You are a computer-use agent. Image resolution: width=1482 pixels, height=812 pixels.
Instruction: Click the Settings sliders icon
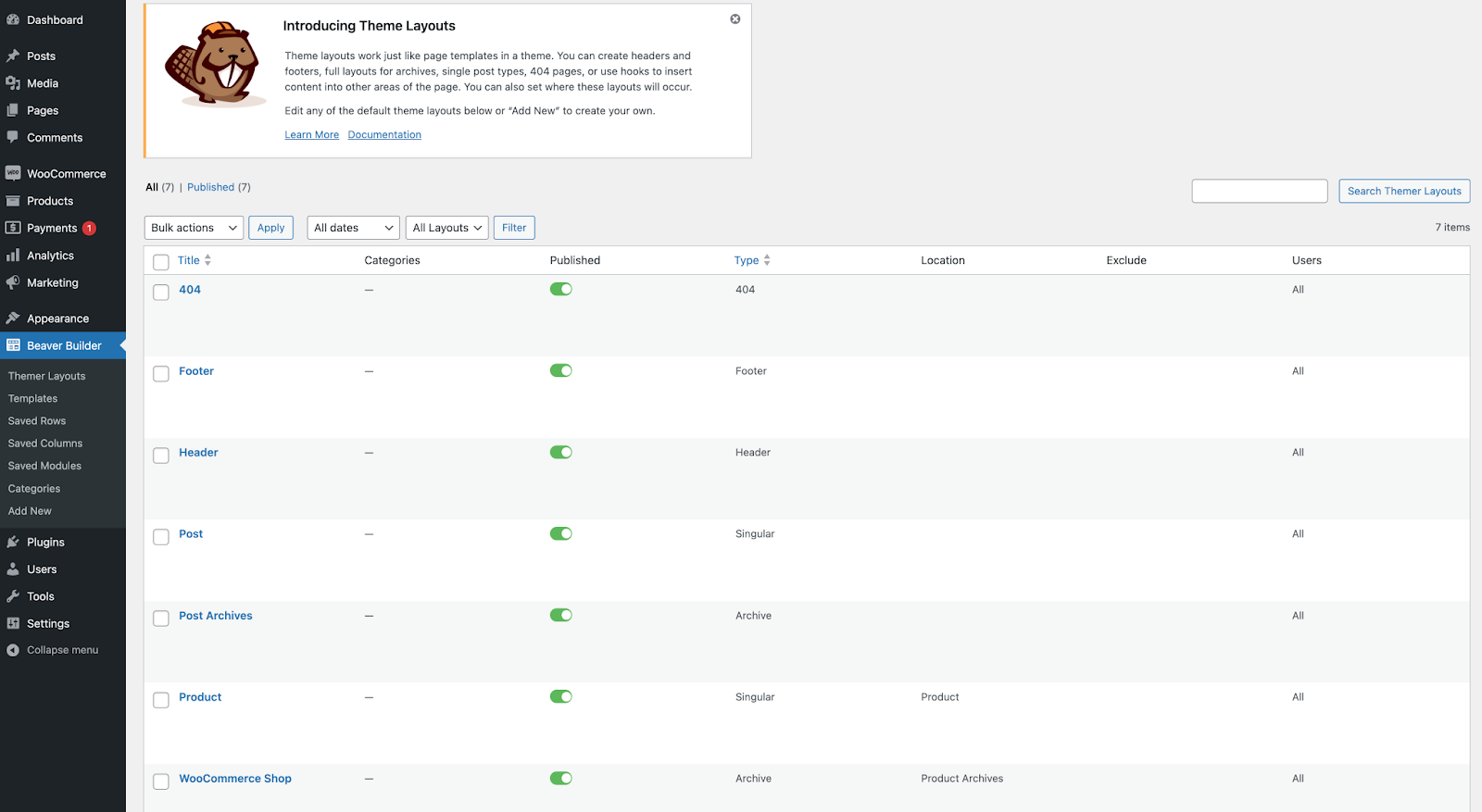pos(13,623)
